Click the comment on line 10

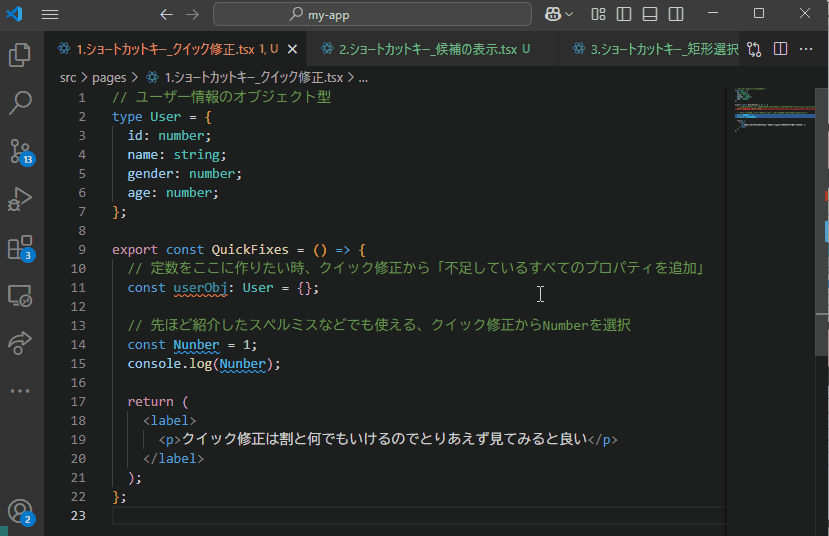418,268
